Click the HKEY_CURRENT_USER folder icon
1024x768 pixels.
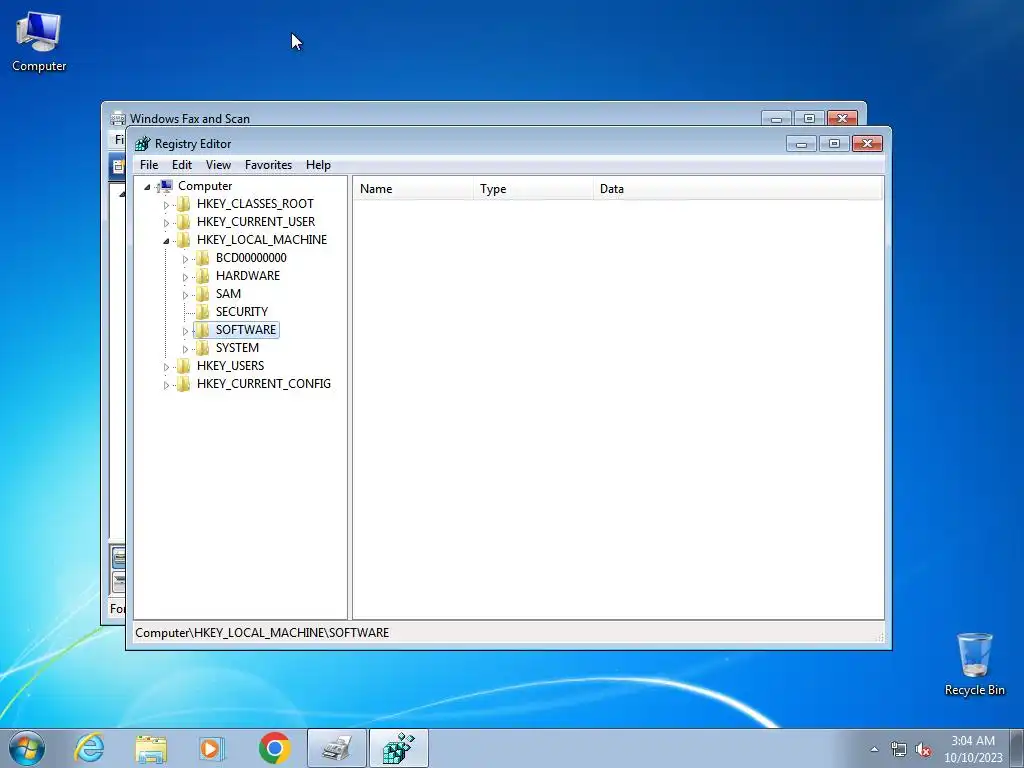(184, 222)
